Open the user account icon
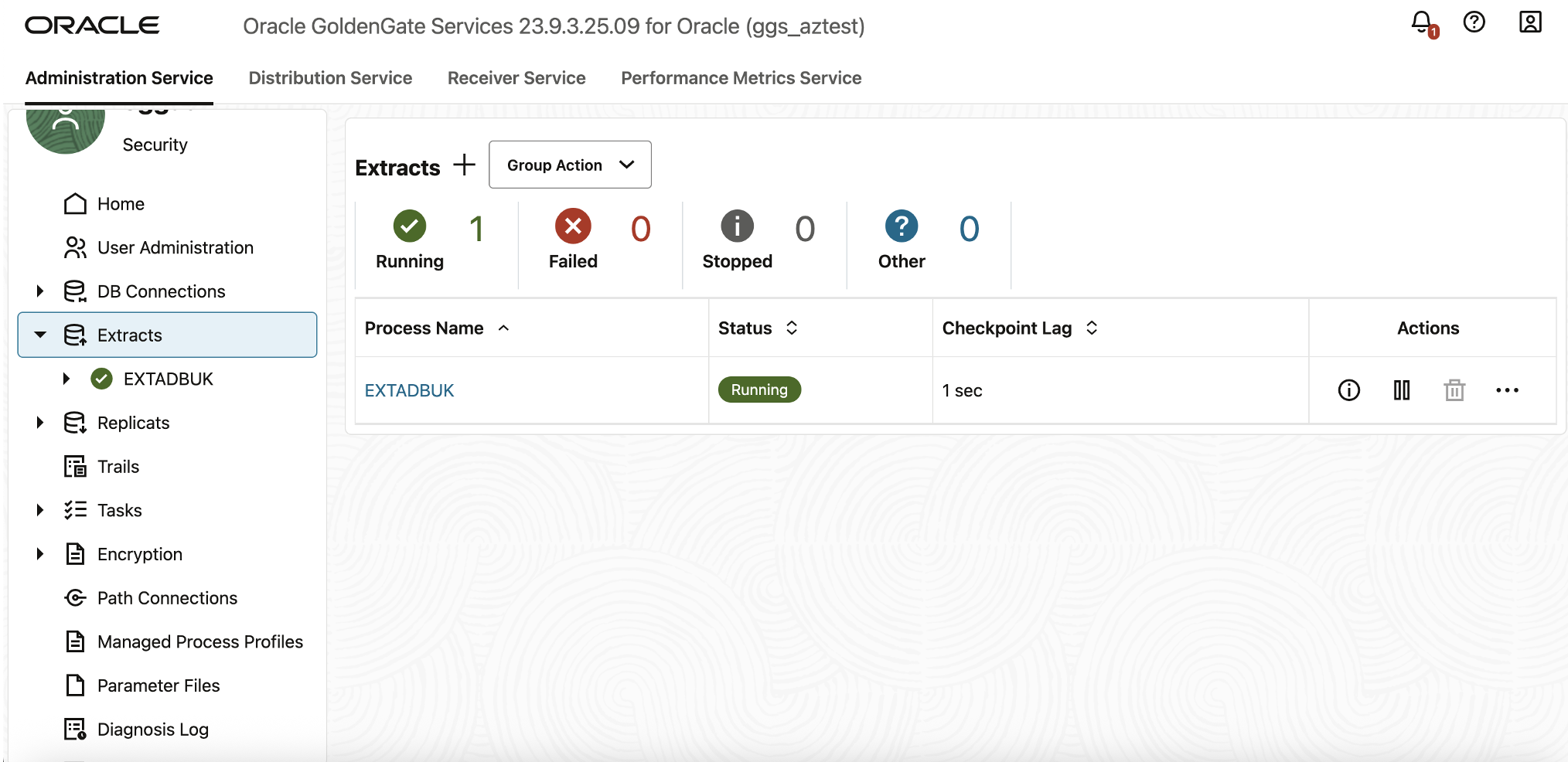The height and width of the screenshot is (762, 1568). (x=1530, y=22)
